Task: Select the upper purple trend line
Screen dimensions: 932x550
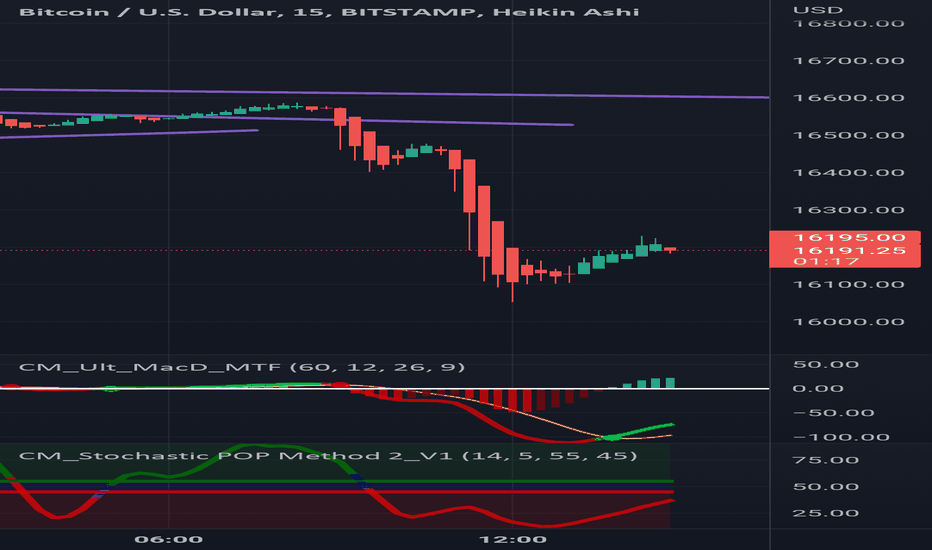Action: click(x=385, y=93)
